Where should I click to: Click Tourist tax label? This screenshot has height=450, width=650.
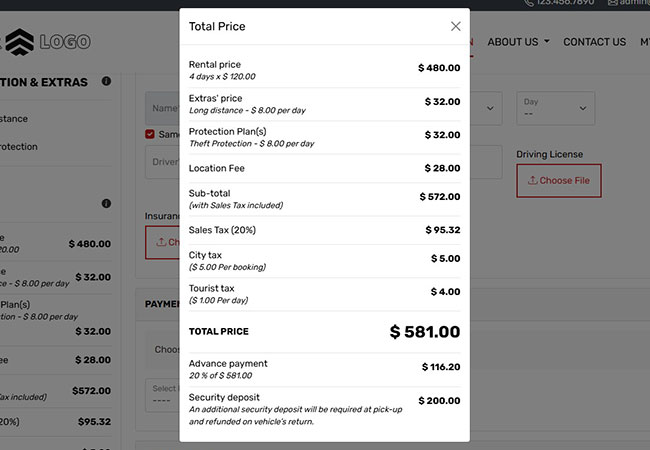point(211,288)
